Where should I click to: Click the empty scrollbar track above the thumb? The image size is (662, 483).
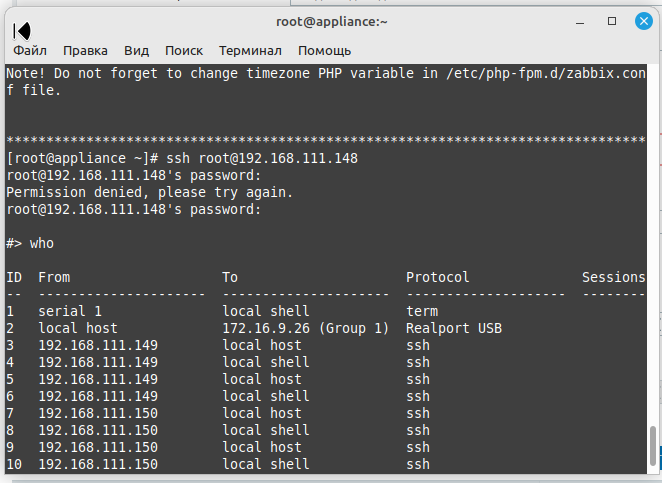click(x=655, y=250)
